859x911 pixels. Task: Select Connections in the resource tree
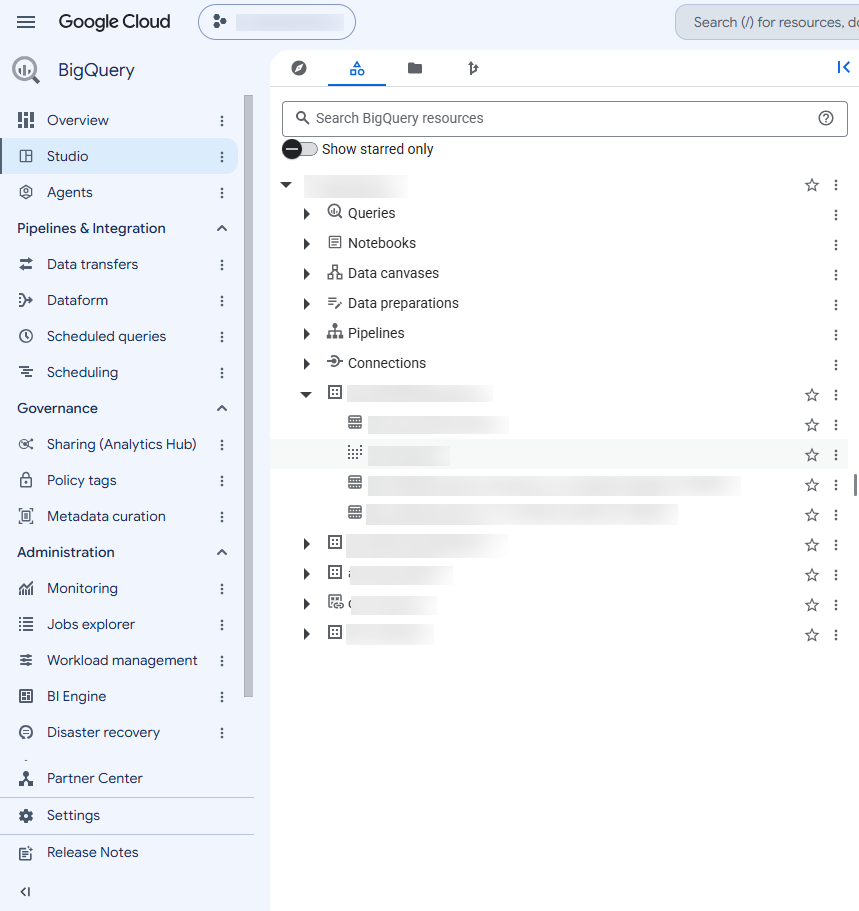point(386,363)
